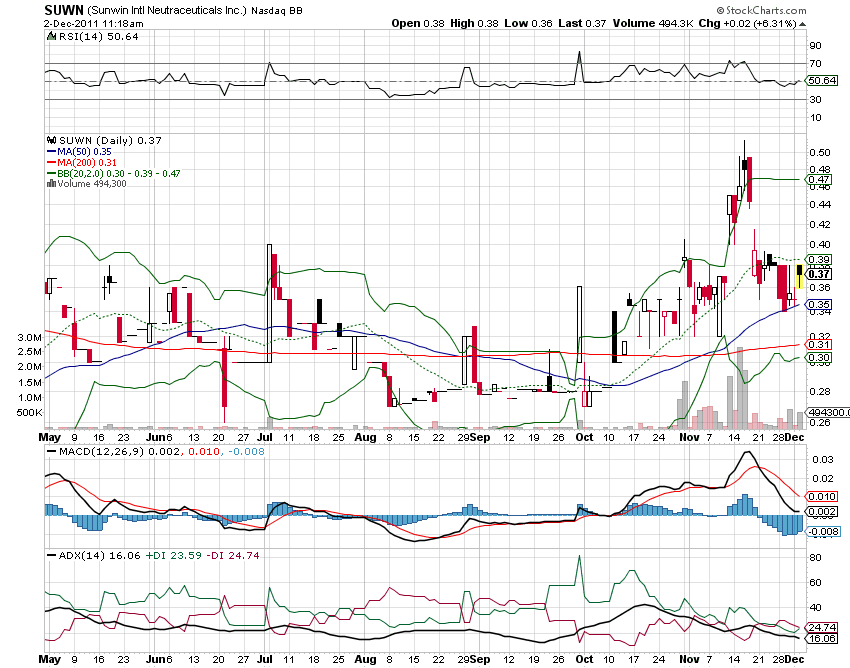850x668 pixels.
Task: Click the MACD 0.010 signal value tag
Action: tap(822, 497)
